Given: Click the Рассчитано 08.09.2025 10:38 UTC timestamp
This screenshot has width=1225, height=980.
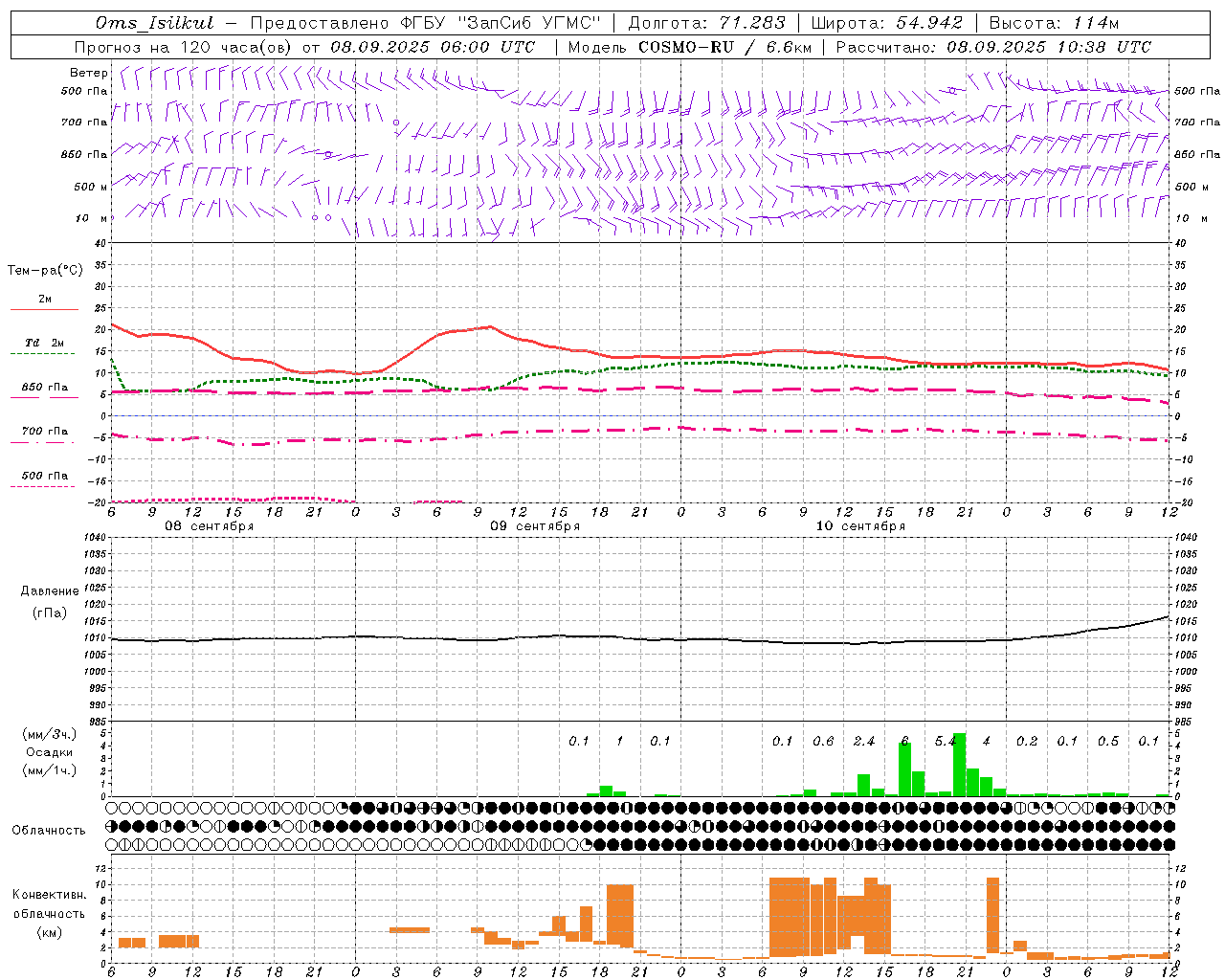Looking at the screenshot, I should pos(993,47).
